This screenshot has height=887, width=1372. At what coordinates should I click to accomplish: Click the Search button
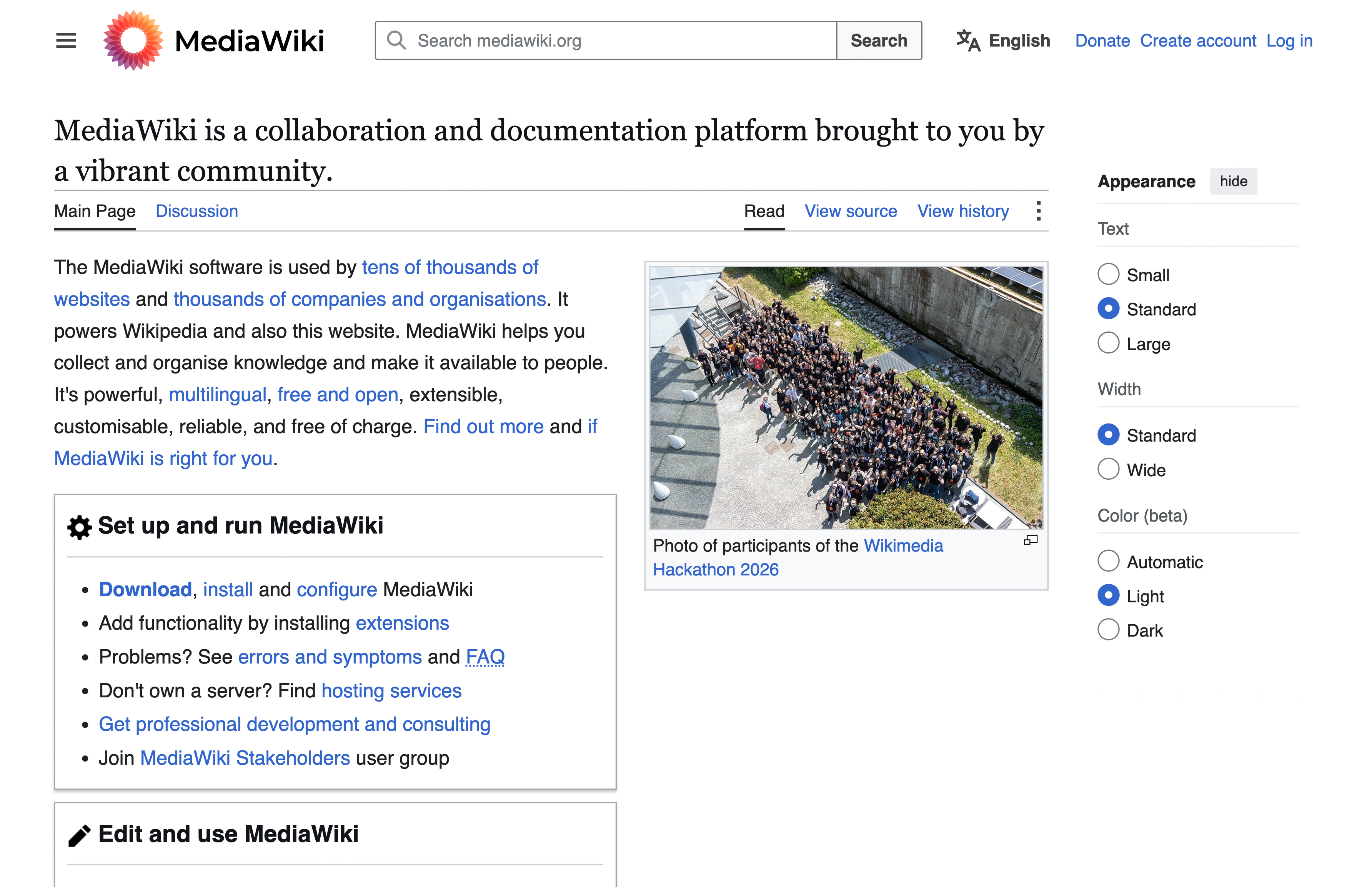879,40
